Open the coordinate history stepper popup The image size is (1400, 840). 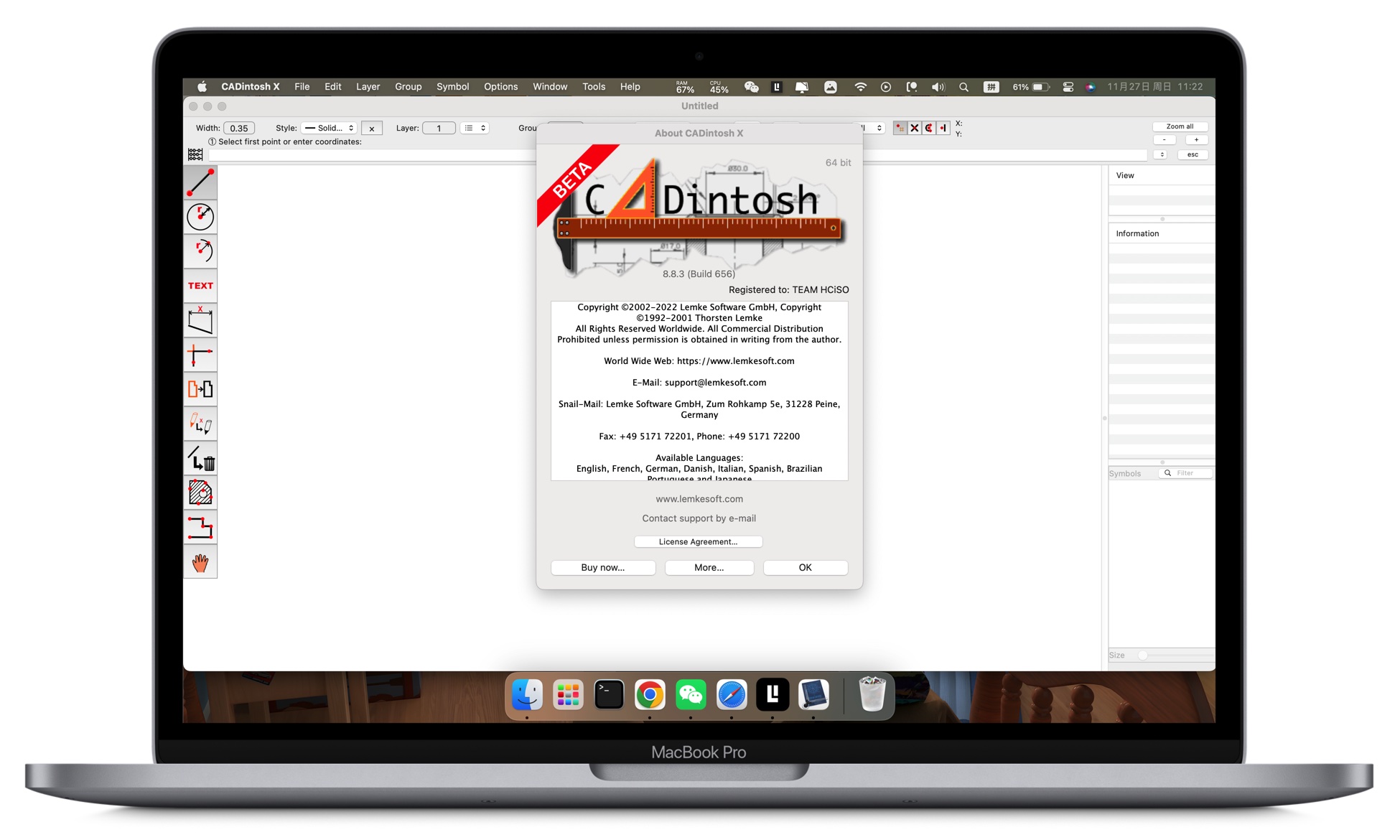[1161, 154]
